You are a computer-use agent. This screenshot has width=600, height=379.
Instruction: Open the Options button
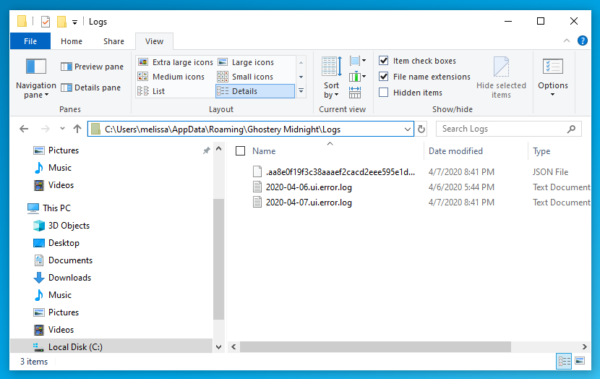click(553, 78)
